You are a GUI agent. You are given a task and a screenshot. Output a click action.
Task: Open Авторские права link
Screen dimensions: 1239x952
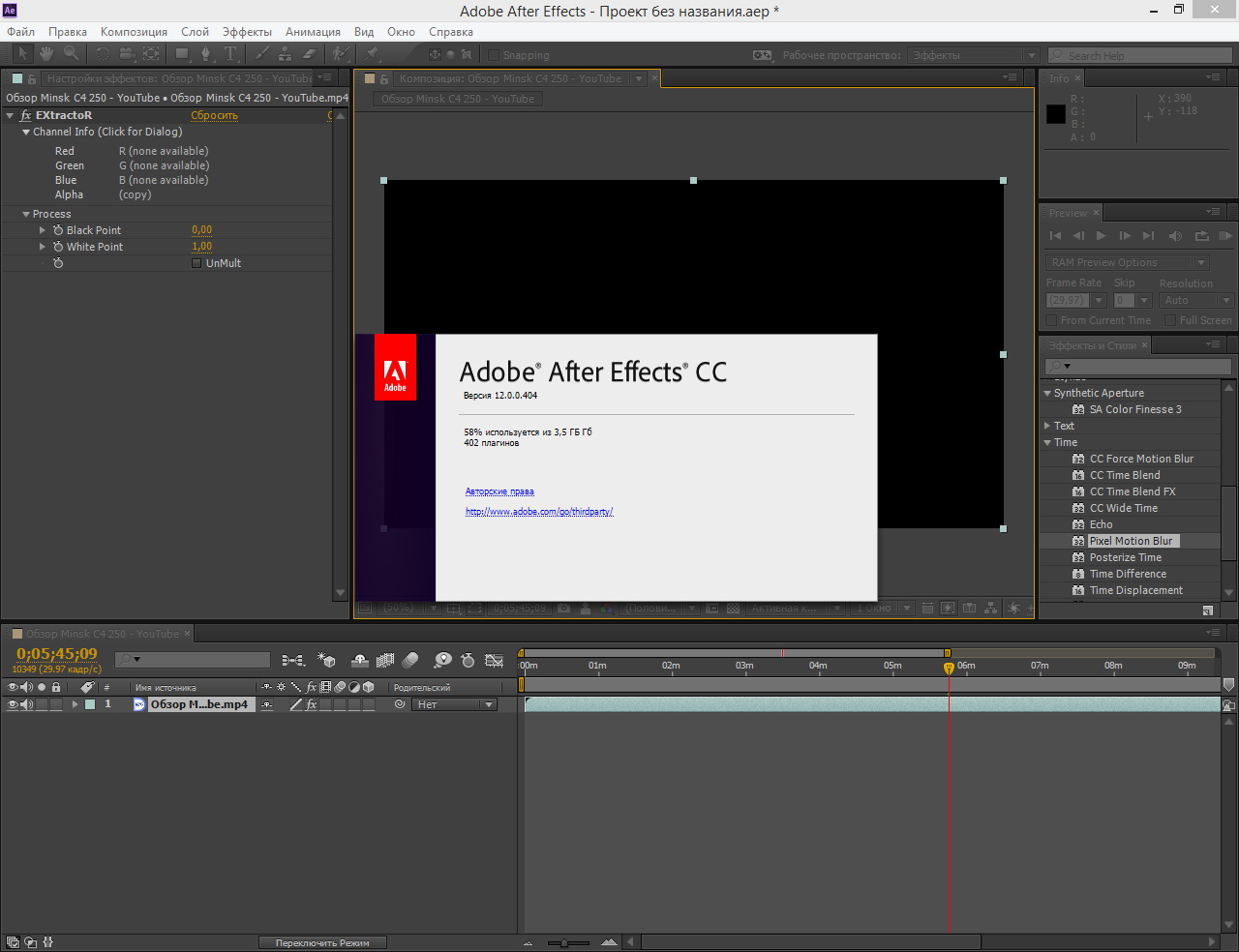pyautogui.click(x=499, y=491)
